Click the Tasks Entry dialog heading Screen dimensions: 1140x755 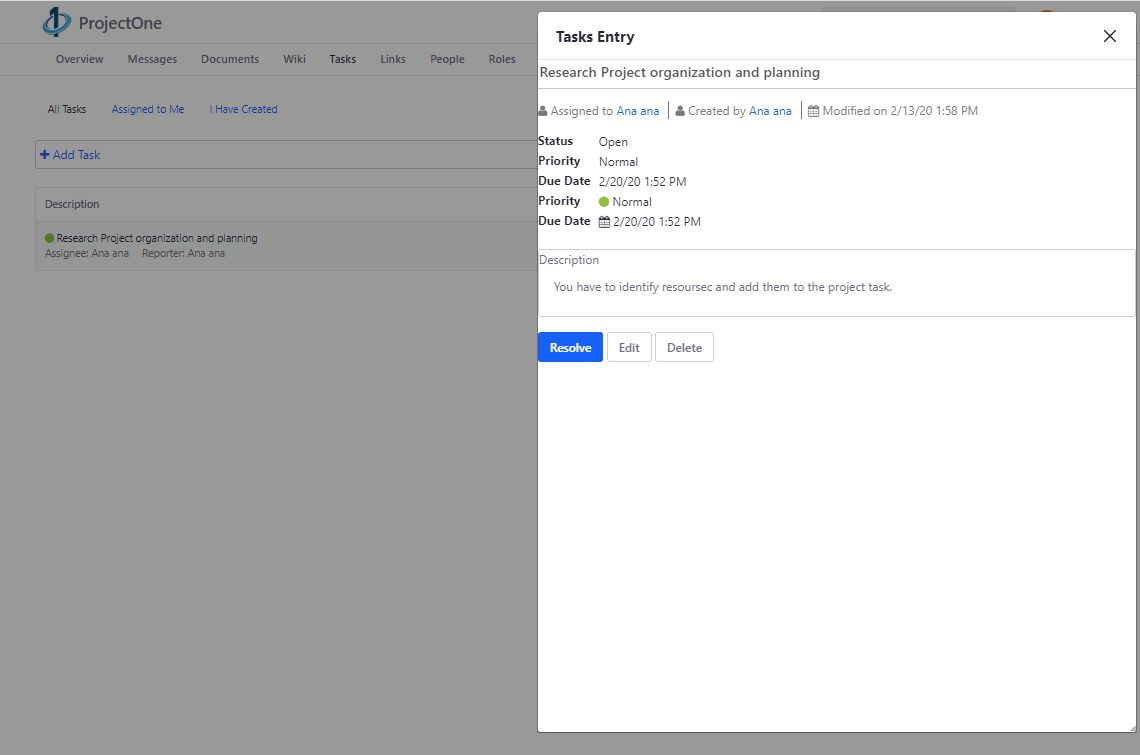tap(595, 36)
